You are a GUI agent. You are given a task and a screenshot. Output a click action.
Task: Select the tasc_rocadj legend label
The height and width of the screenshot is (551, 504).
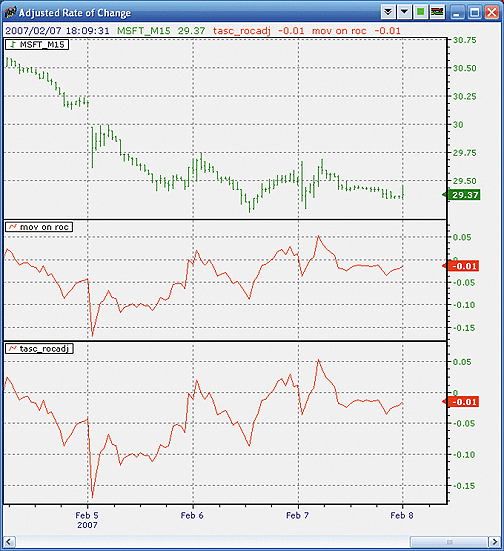(39, 349)
